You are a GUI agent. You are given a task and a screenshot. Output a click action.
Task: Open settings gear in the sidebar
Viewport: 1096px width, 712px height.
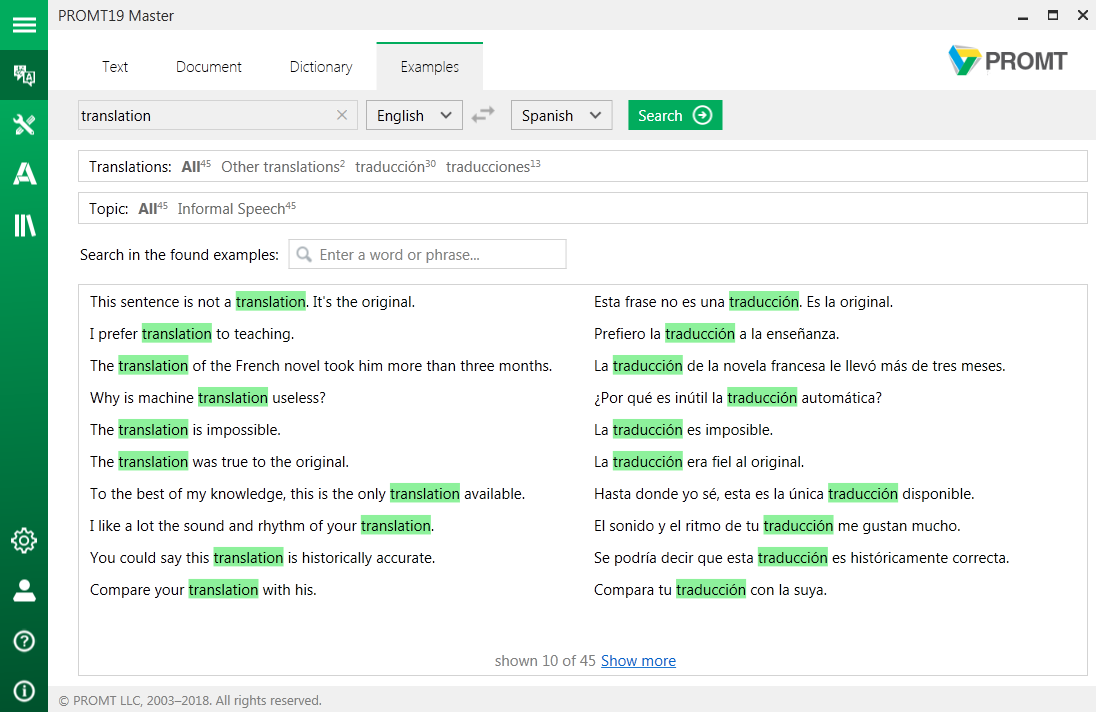(24, 540)
